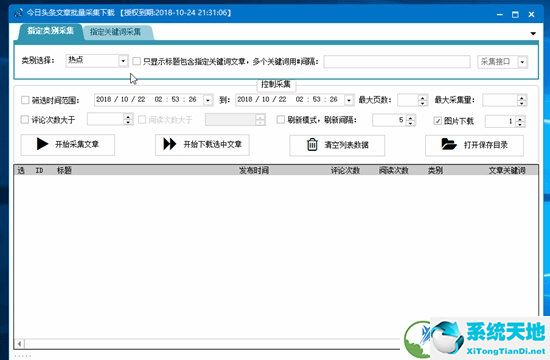The image size is (550, 360).
Task: Uncheck 图片下载 checkbox
Action: [437, 121]
